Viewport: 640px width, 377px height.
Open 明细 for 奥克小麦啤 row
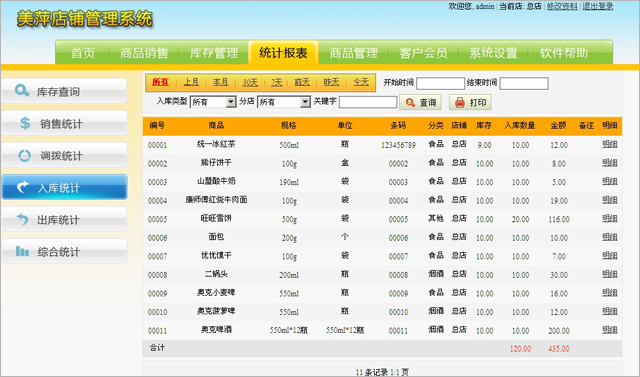(609, 293)
